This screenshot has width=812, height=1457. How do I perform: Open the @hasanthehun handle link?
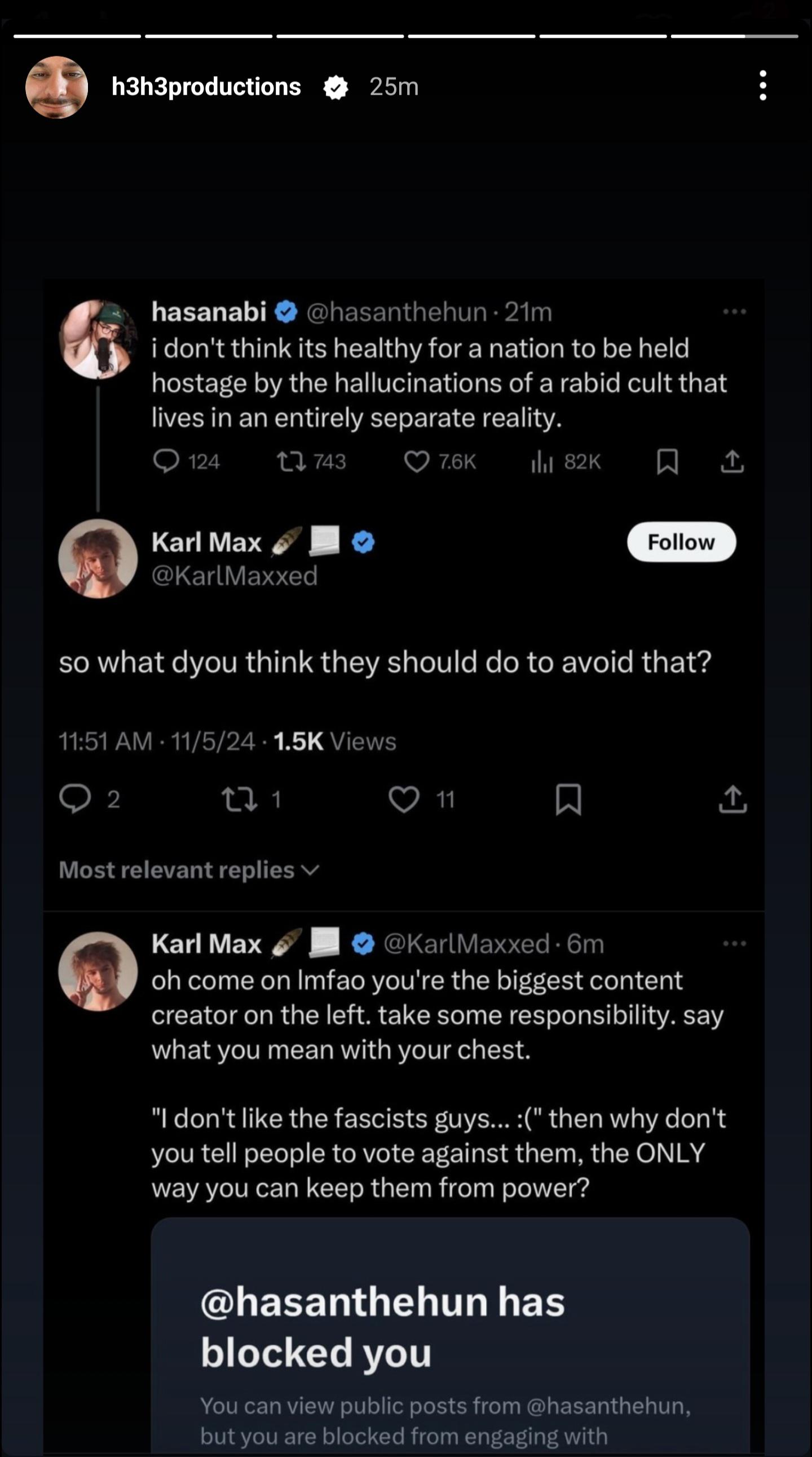[x=396, y=312]
